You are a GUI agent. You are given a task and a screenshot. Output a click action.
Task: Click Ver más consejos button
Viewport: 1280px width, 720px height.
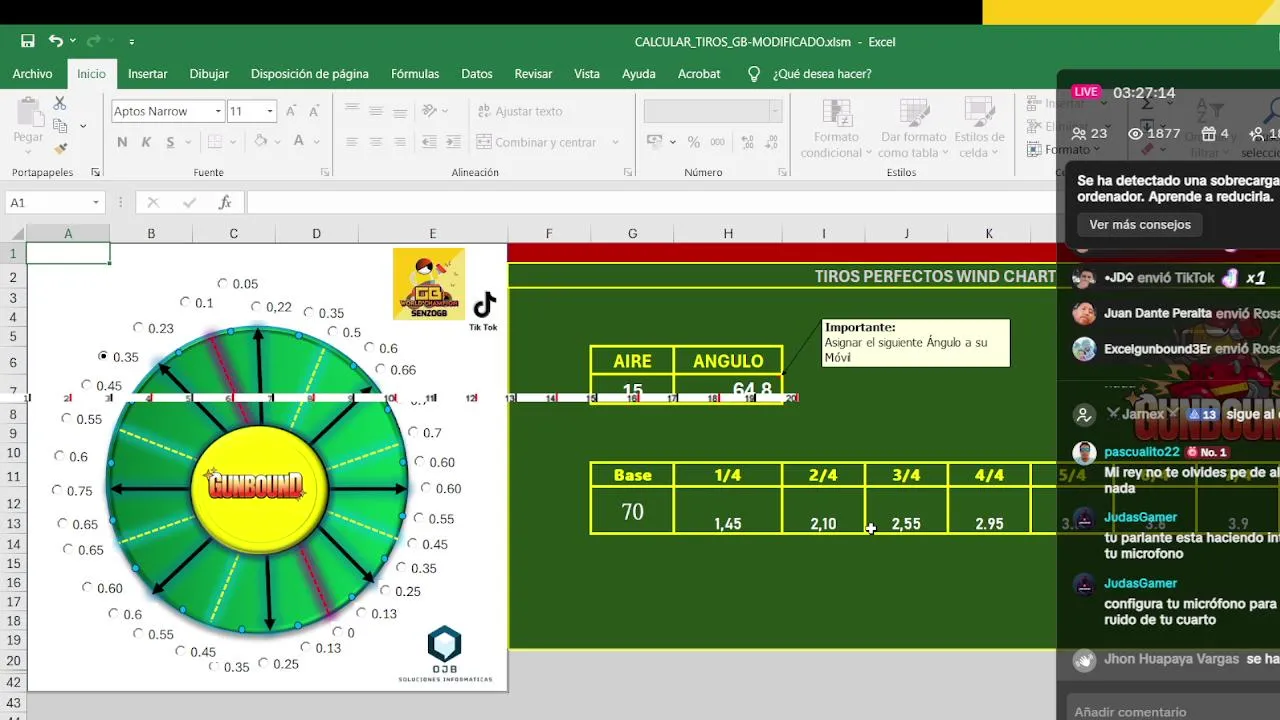point(1140,225)
